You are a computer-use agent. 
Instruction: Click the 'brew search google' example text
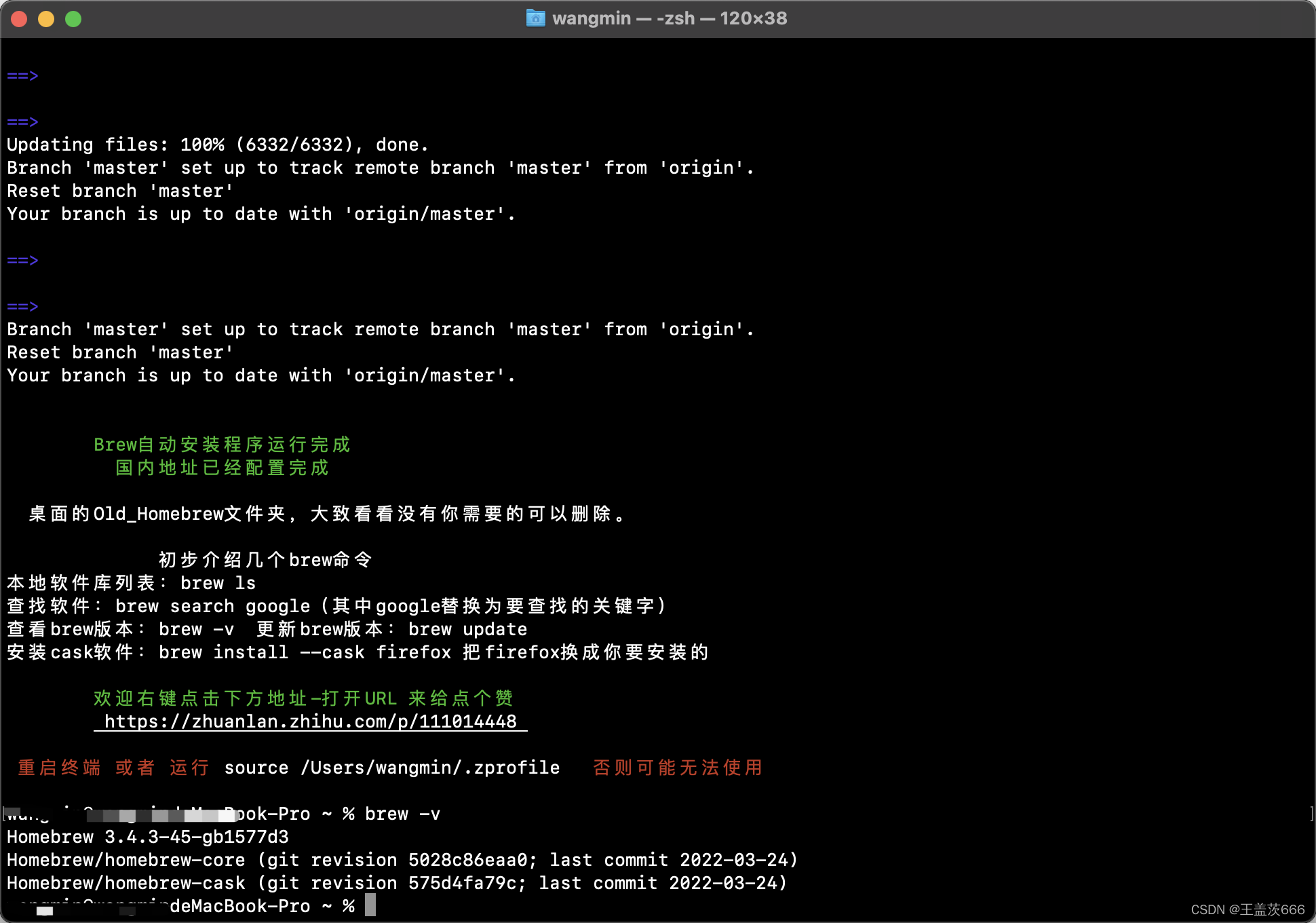click(x=212, y=606)
